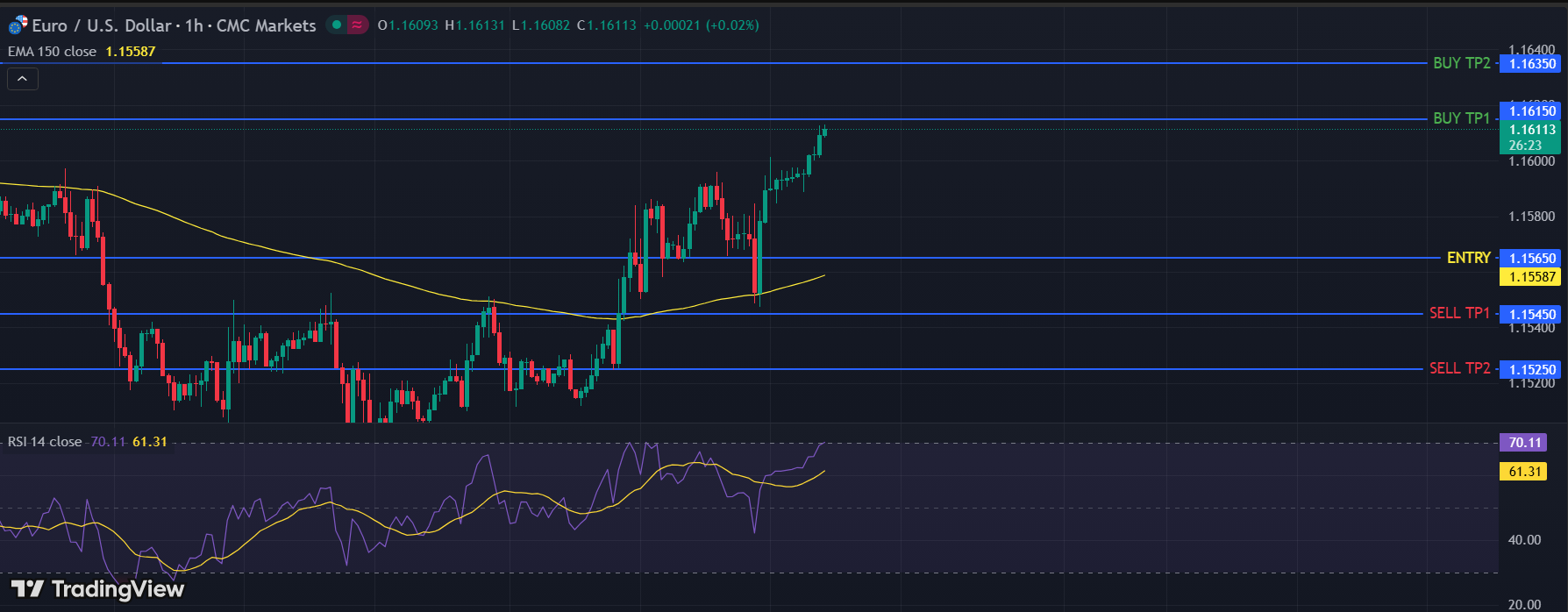Click the SELL TP2 line label
The width and height of the screenshot is (1568, 612).
[x=1459, y=368]
